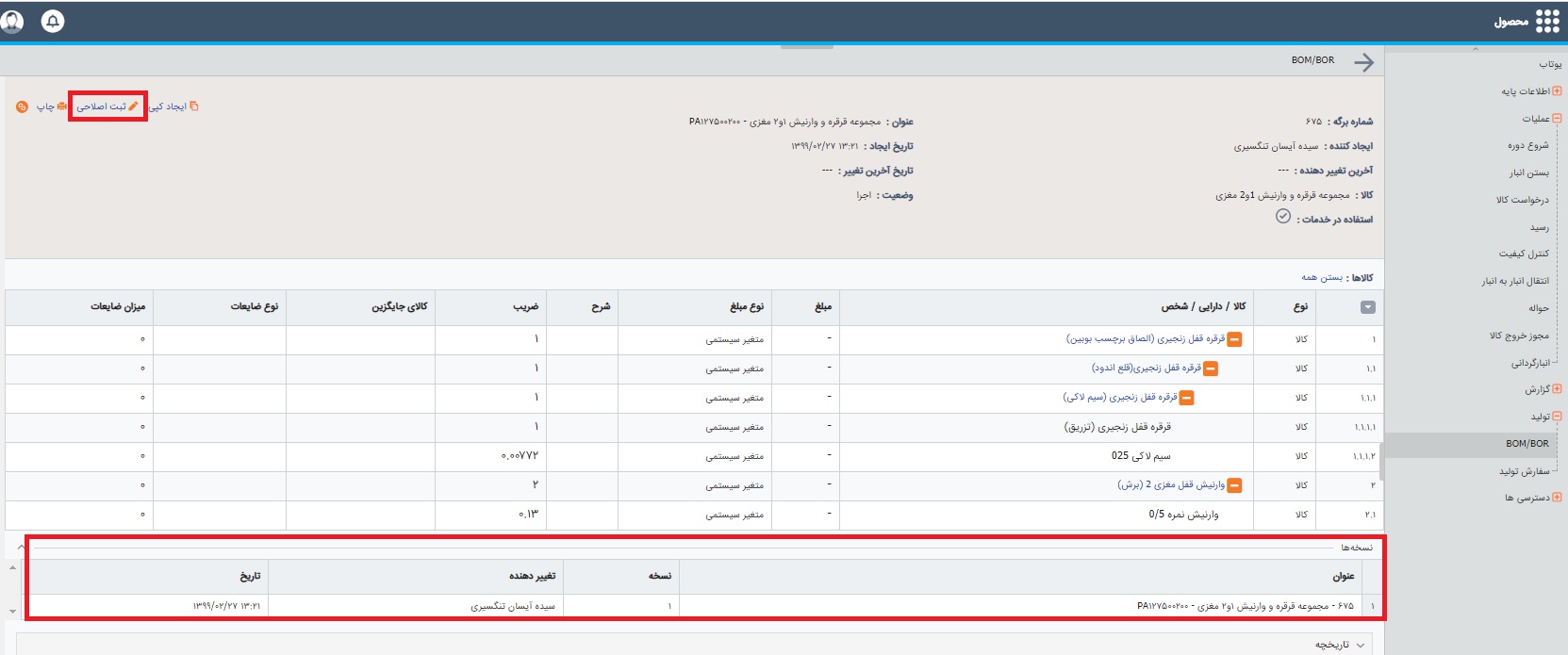
Task: Select یوتاب in sidebar
Action: click(x=1550, y=64)
